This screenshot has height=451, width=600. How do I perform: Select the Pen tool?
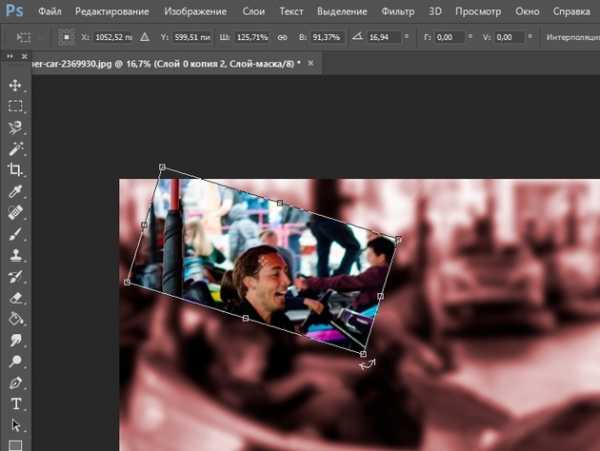15,382
